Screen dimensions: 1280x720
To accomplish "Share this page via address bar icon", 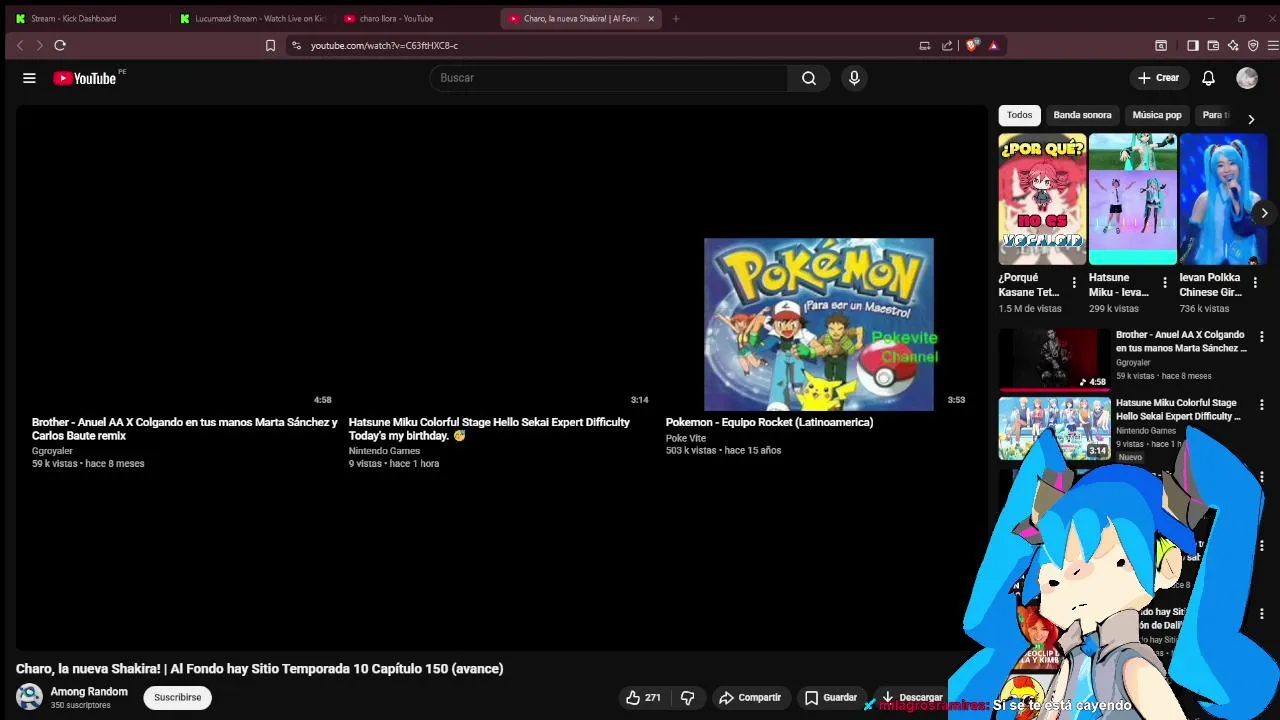I will (947, 45).
